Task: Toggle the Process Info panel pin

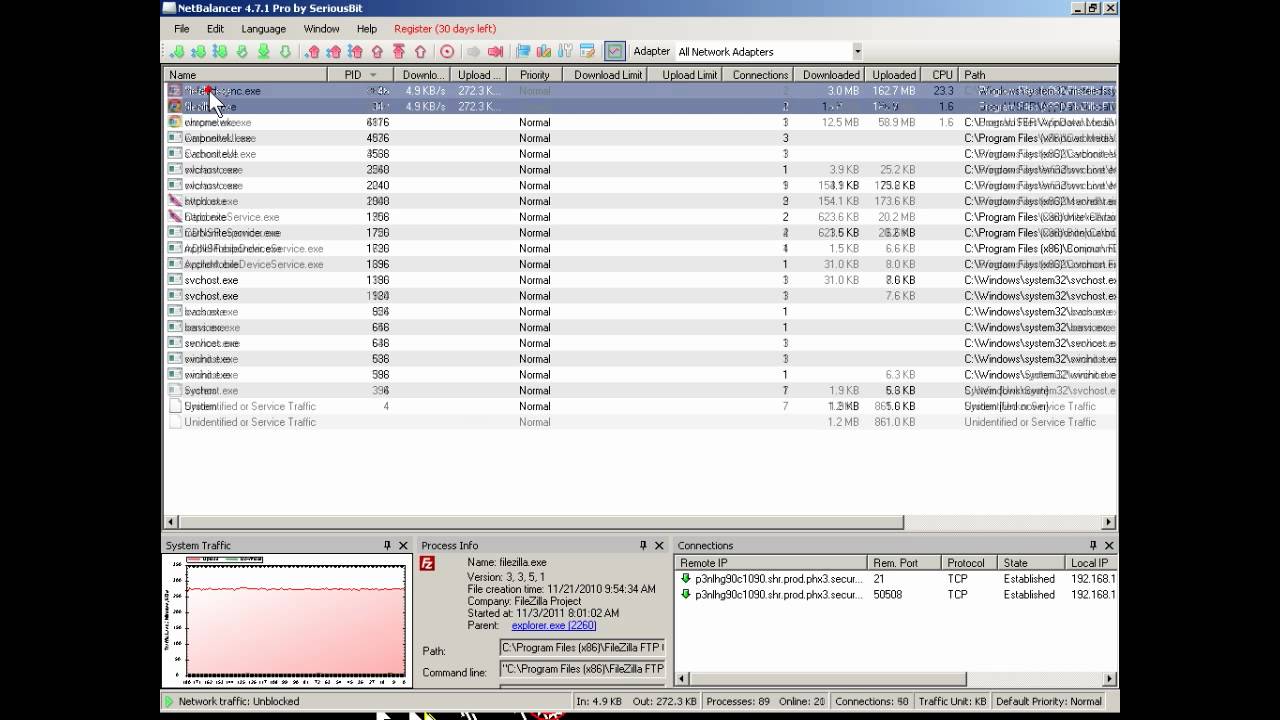Action: (x=643, y=546)
